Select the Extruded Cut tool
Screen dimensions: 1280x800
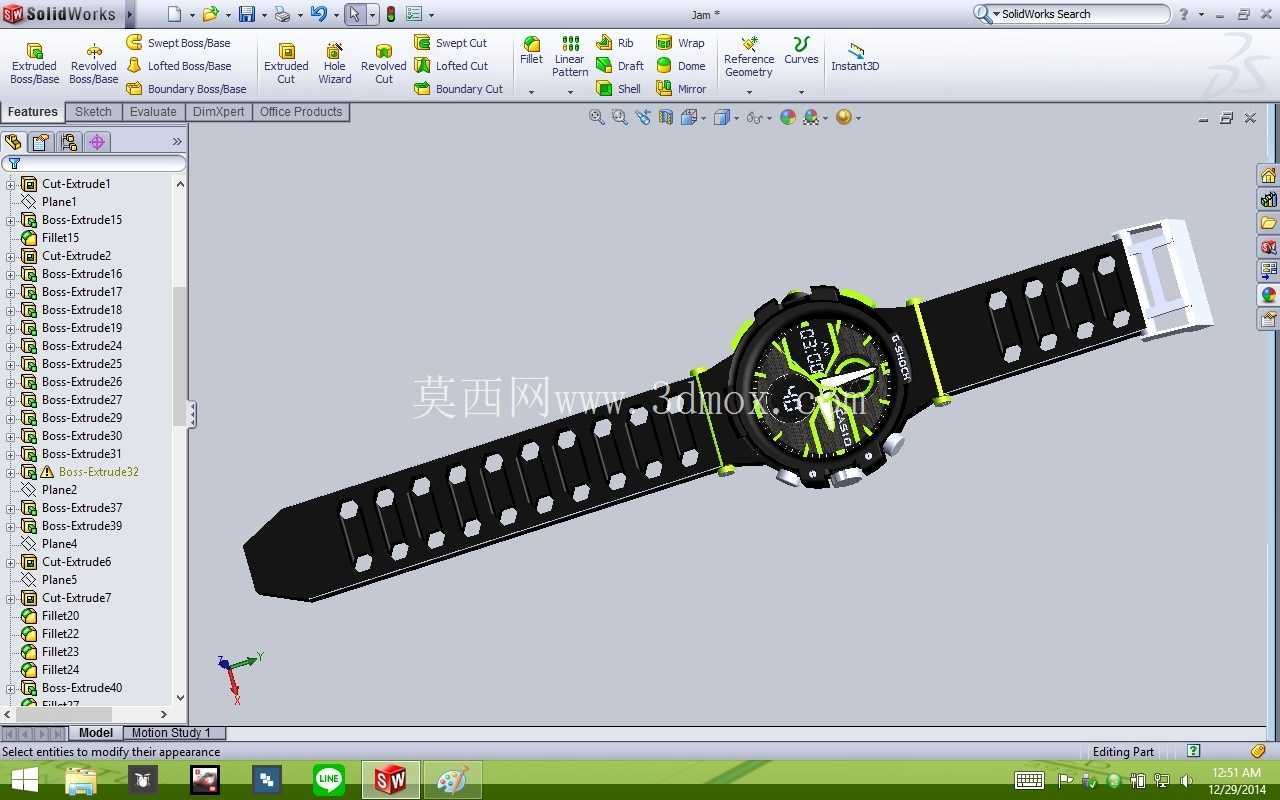(286, 64)
